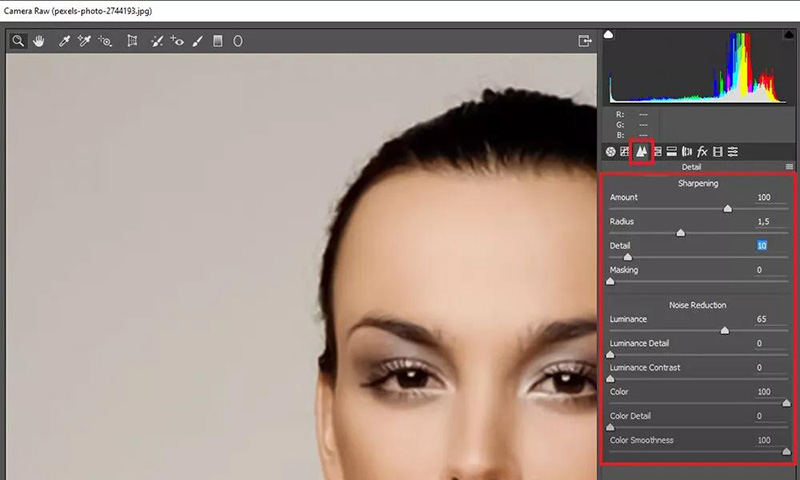Click the full screen toggle icon
This screenshot has height=480, width=800.
pyautogui.click(x=585, y=41)
